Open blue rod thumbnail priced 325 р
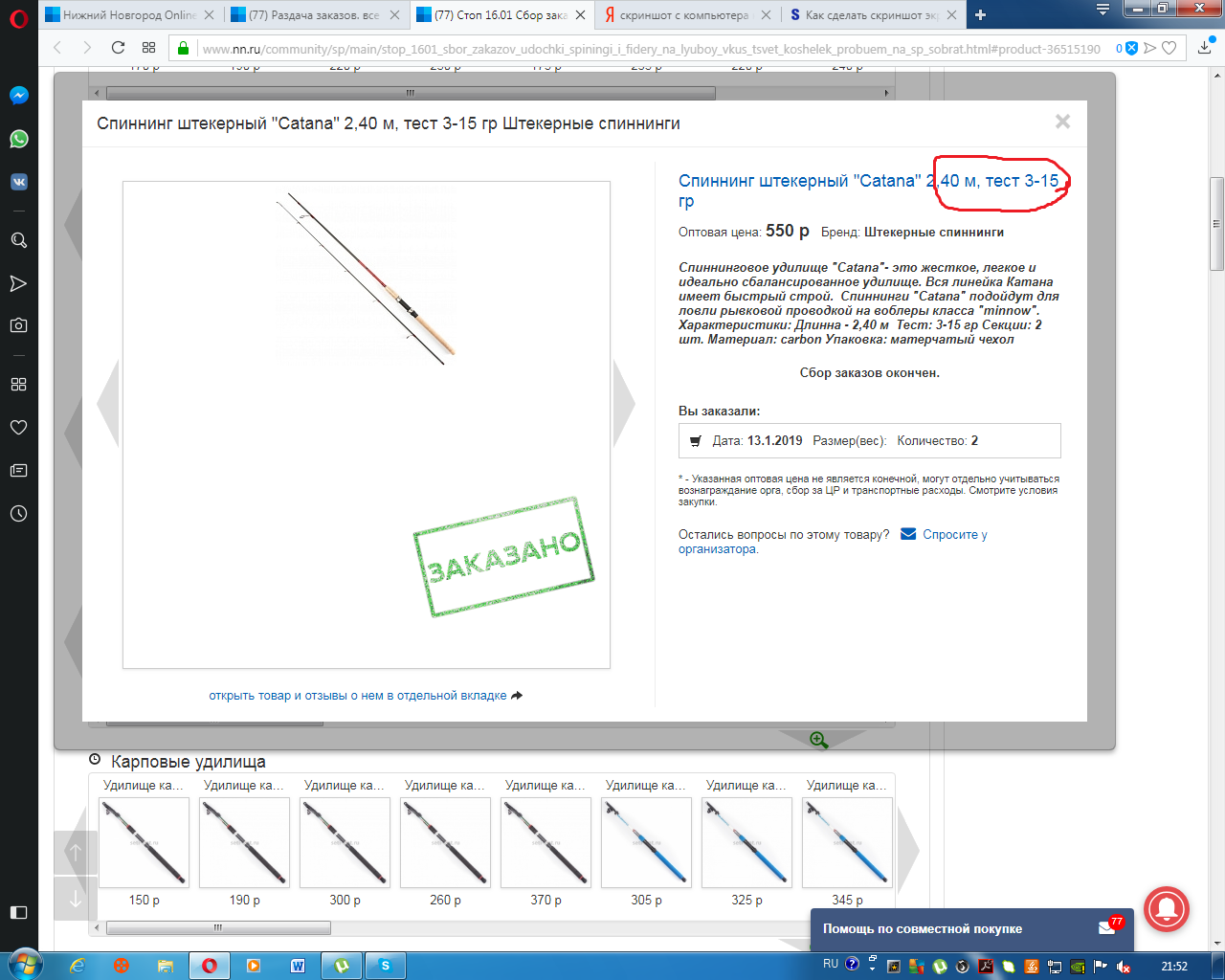 click(x=747, y=843)
